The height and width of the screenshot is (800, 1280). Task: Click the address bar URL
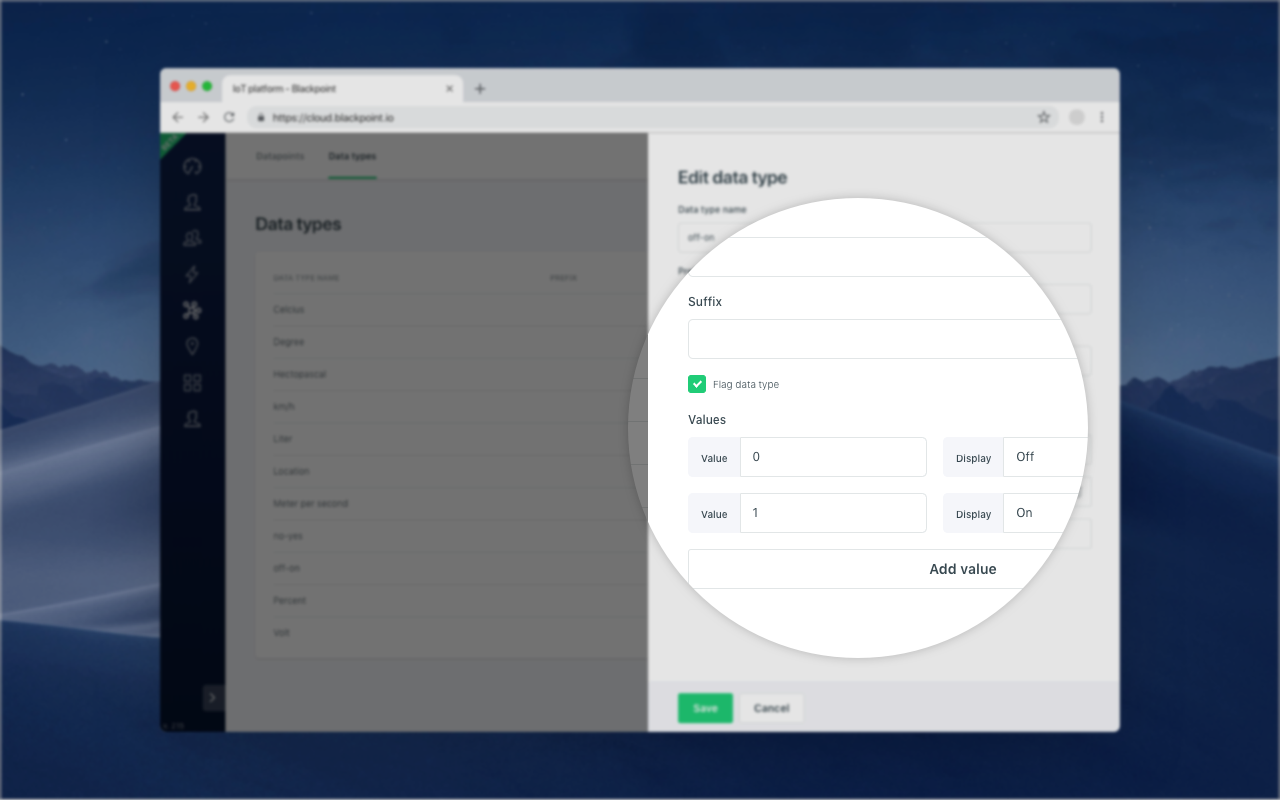point(333,117)
